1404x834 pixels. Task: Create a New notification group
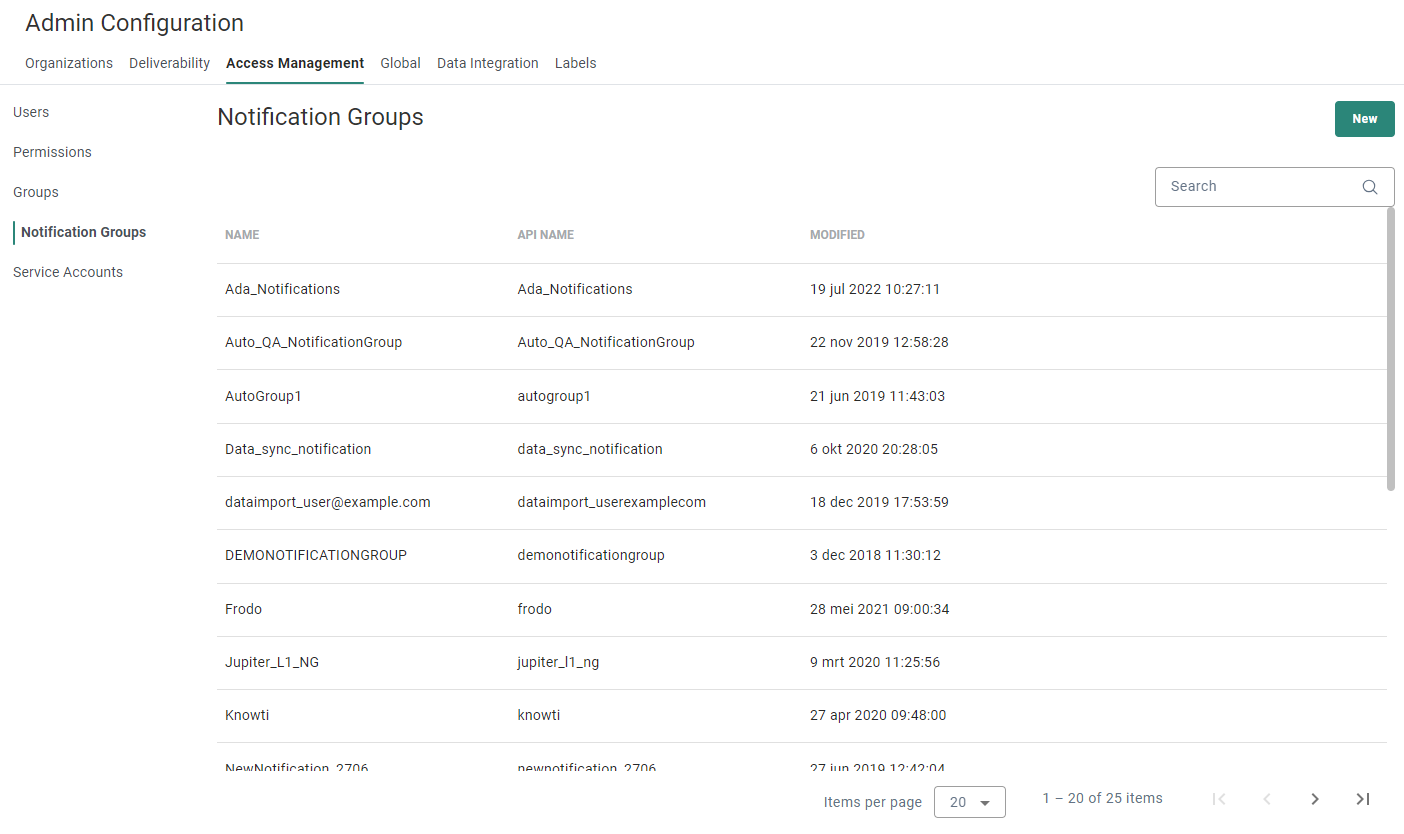1364,119
